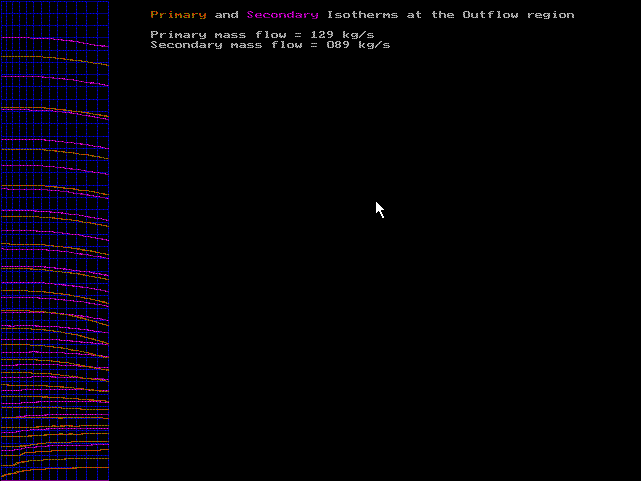Select the secondary mass flow value 089
The height and width of the screenshot is (481, 641).
click(x=338, y=45)
